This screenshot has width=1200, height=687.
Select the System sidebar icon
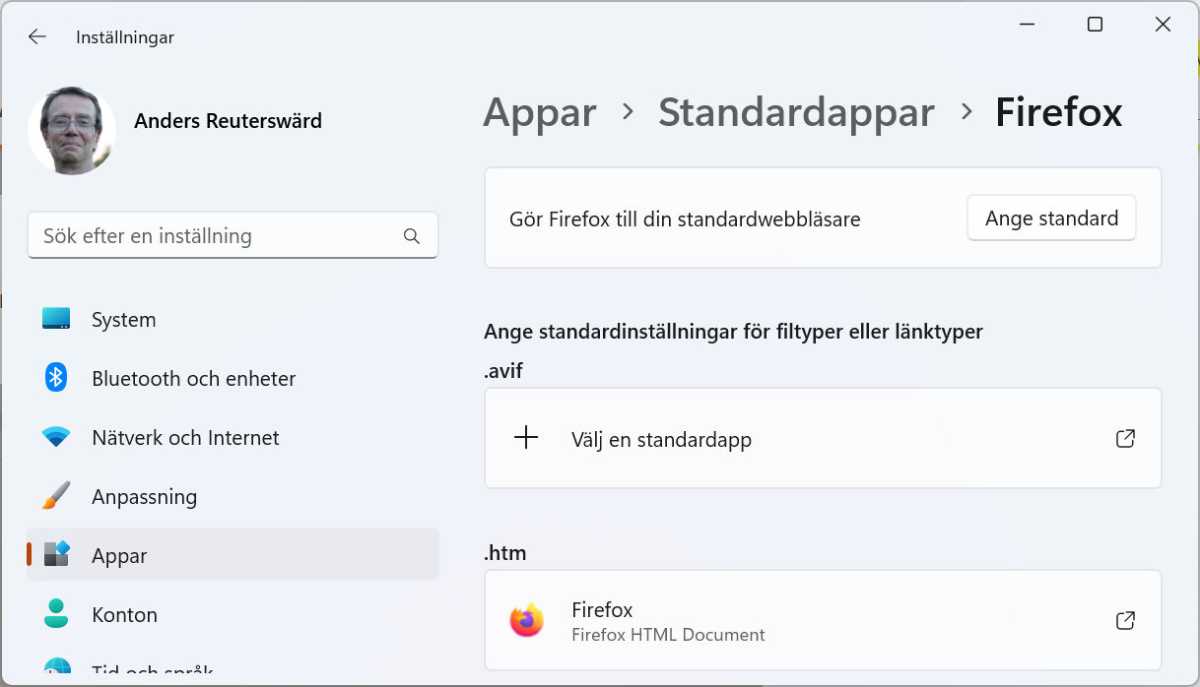57,319
